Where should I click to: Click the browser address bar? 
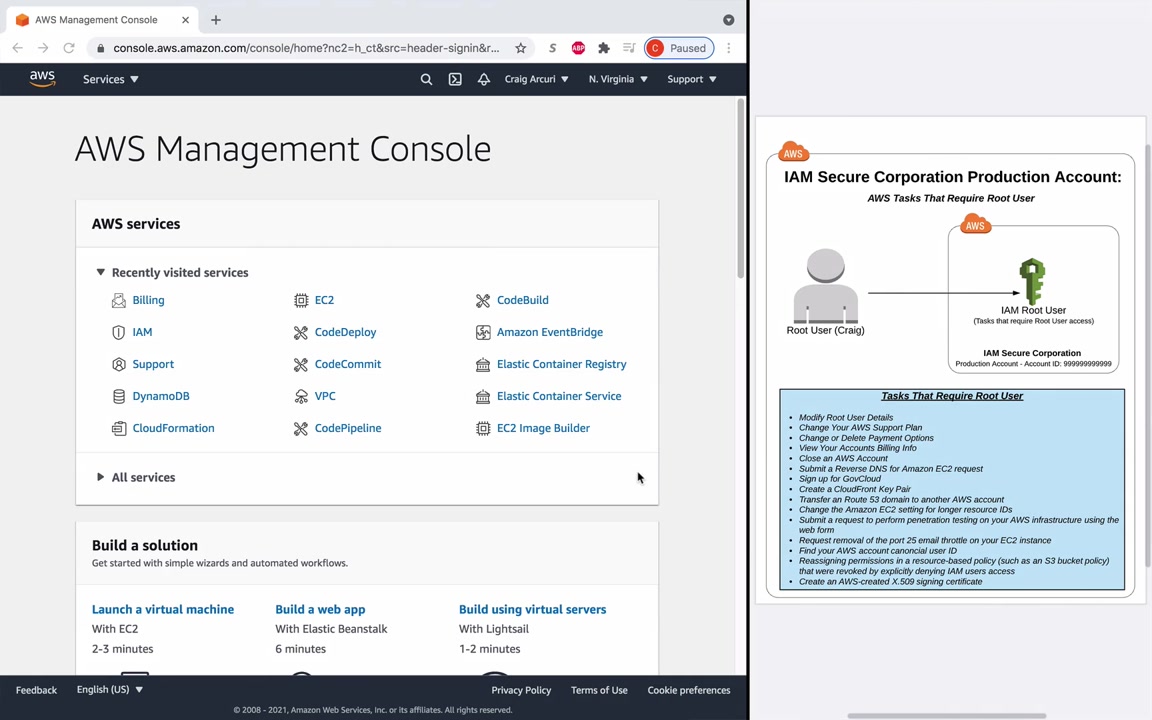pyautogui.click(x=306, y=48)
